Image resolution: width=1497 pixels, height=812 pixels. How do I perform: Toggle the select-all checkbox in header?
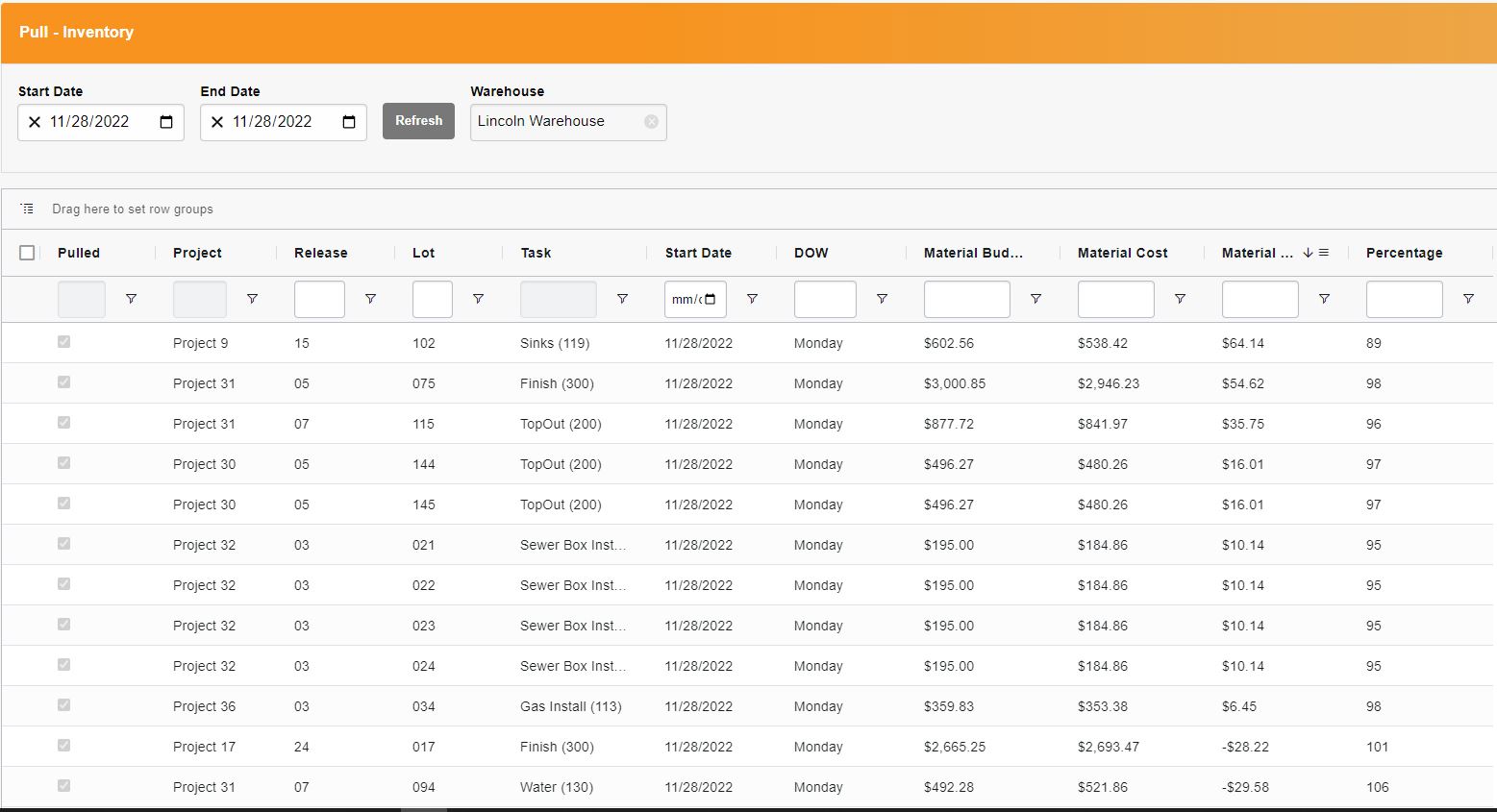point(27,253)
